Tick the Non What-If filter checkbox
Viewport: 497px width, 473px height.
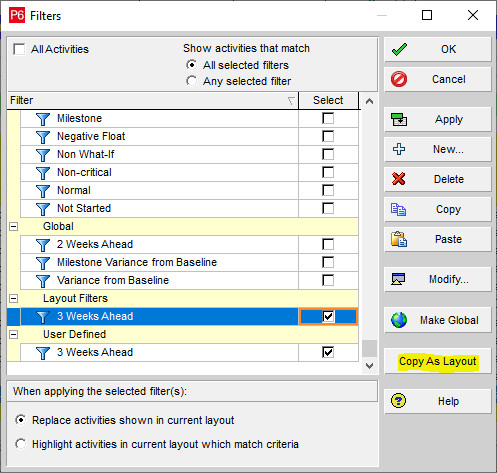pos(328,154)
